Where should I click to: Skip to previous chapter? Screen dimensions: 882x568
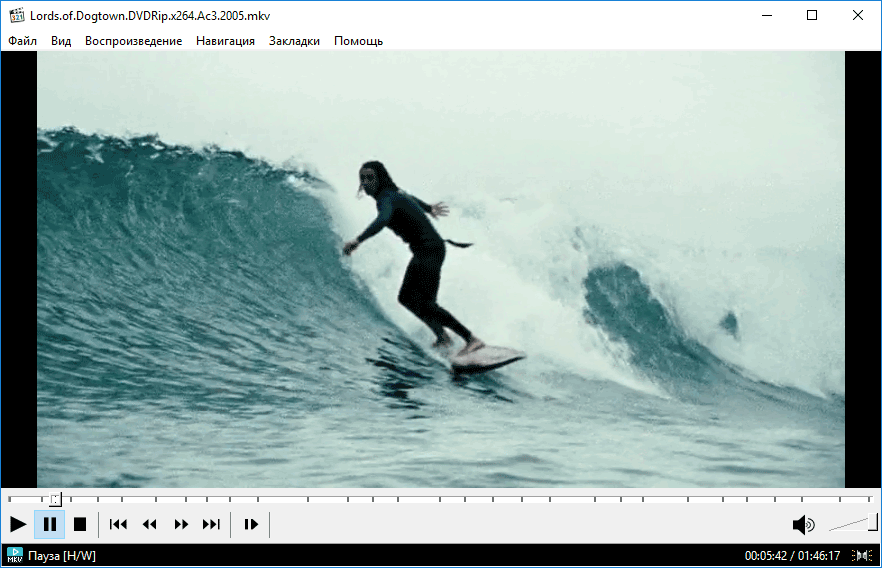click(x=118, y=525)
